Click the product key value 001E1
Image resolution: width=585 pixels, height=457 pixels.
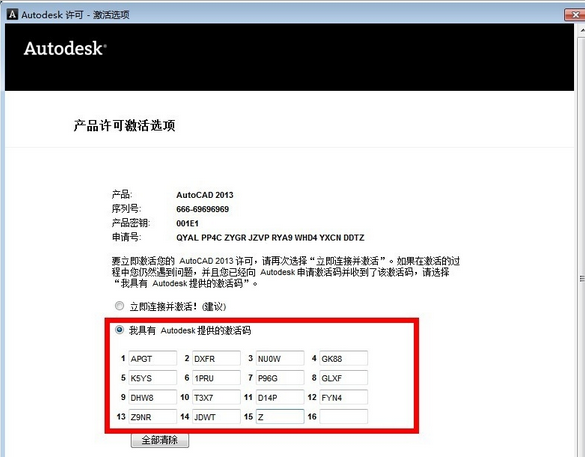click(187, 223)
